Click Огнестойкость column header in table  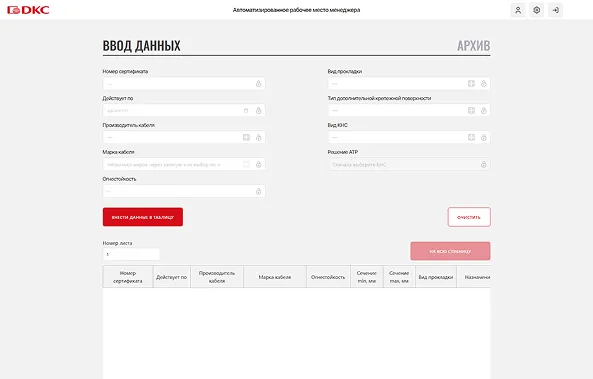point(328,277)
